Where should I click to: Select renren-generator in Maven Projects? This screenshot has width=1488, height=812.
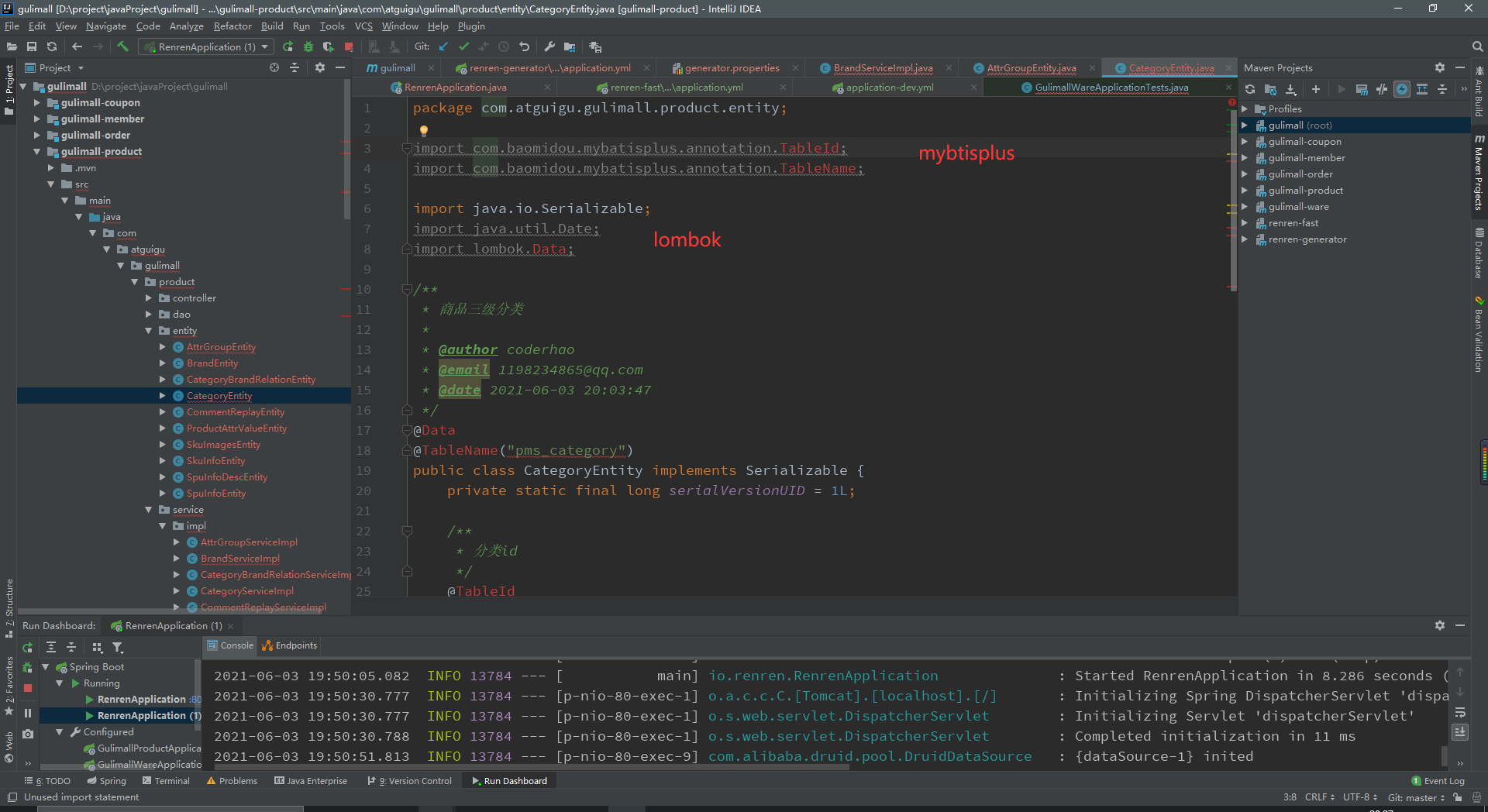pos(1307,239)
